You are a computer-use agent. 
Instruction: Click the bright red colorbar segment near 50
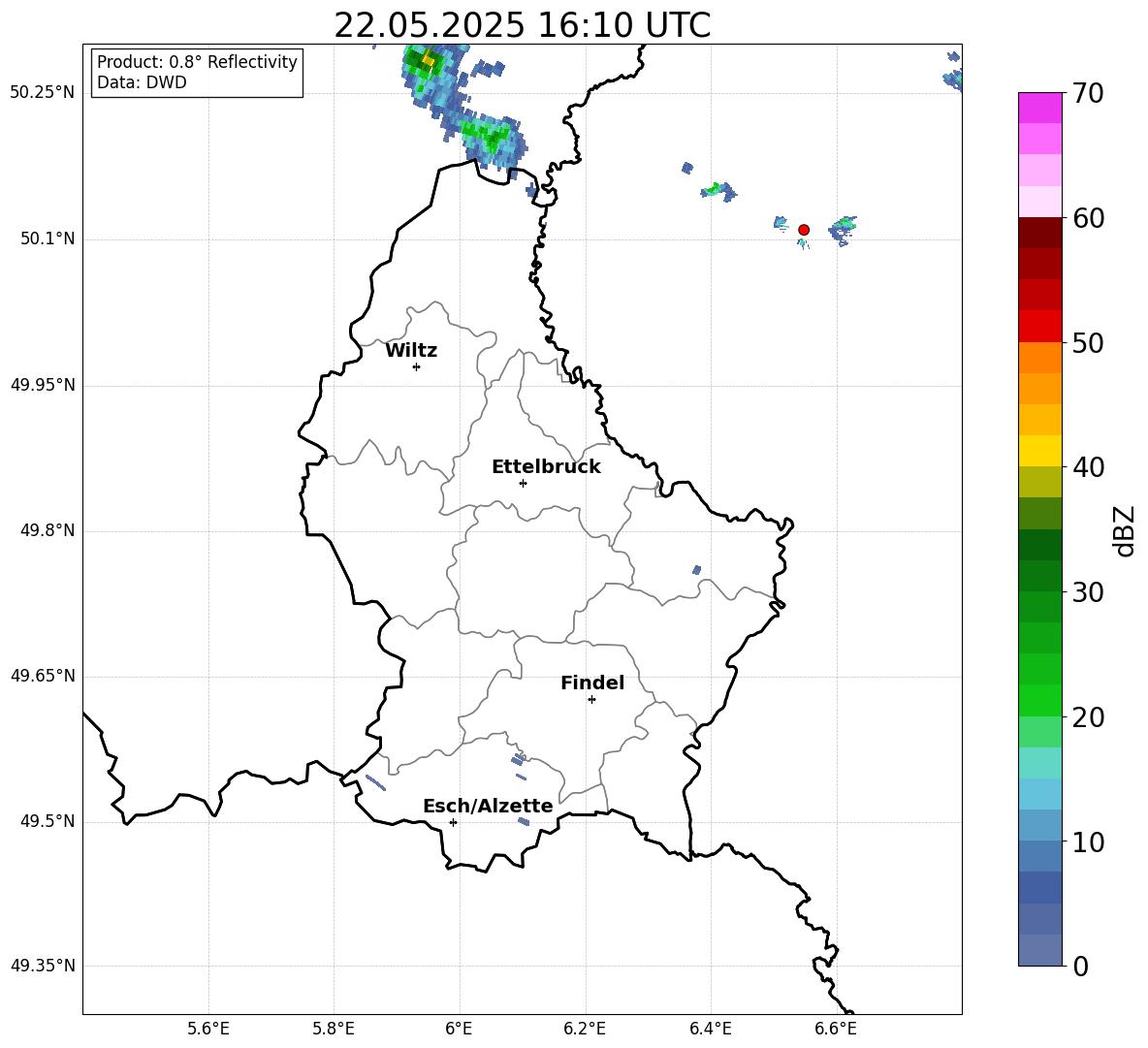tap(1040, 327)
